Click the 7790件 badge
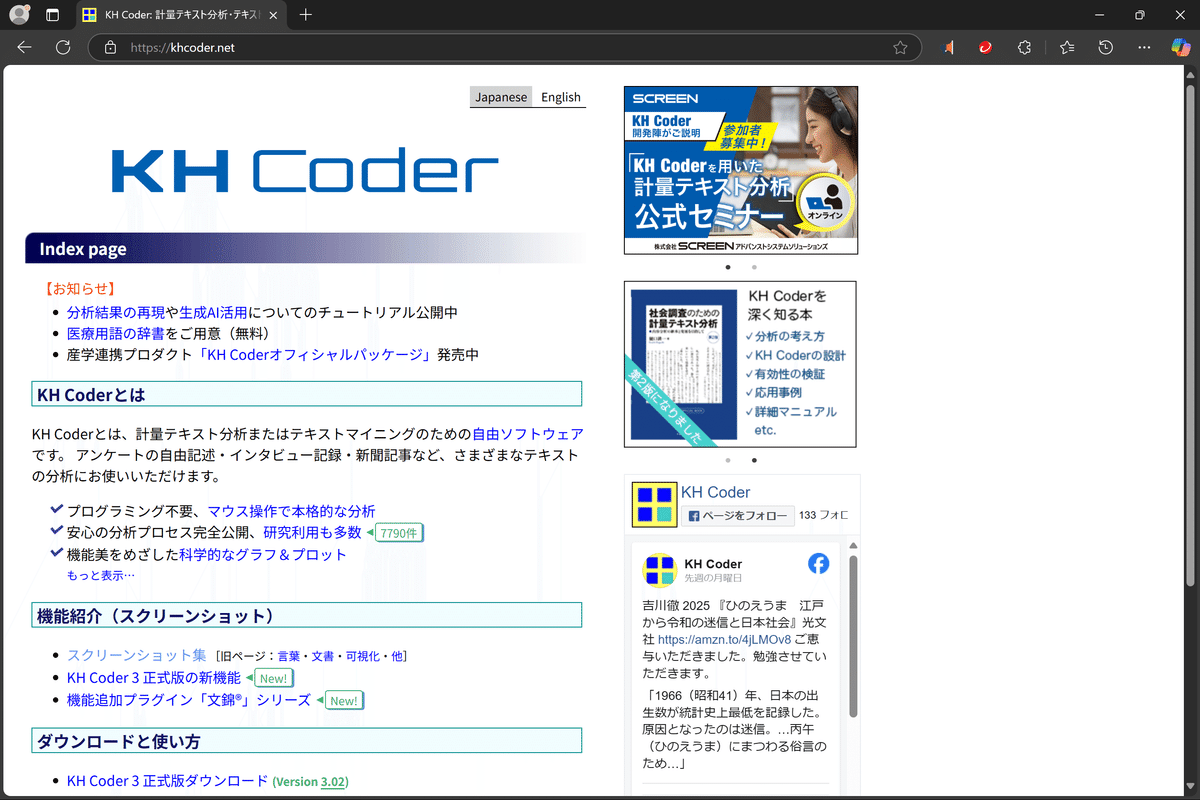The width and height of the screenshot is (1200, 800). [x=397, y=533]
